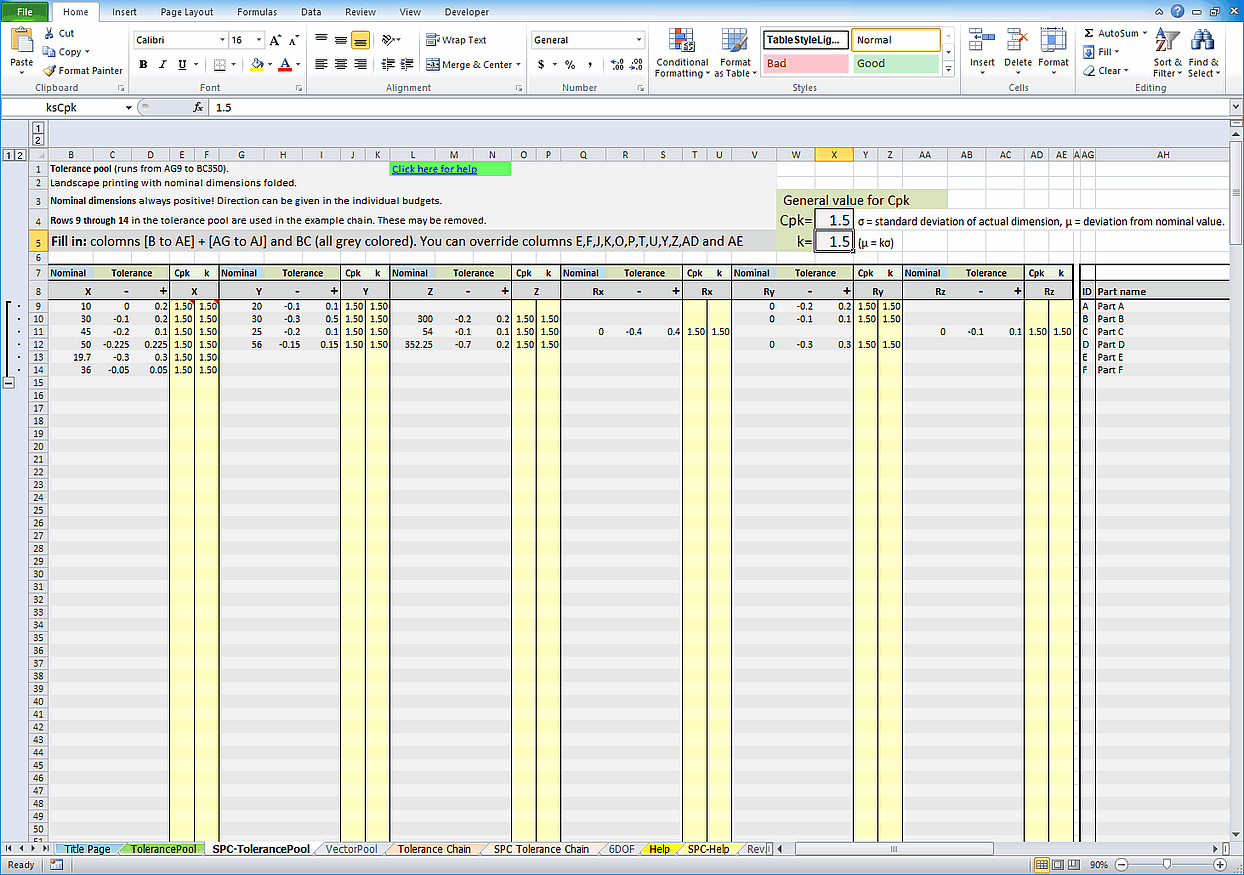1244x875 pixels.
Task: Open the VectorPool sheet tab
Action: pyautogui.click(x=352, y=849)
